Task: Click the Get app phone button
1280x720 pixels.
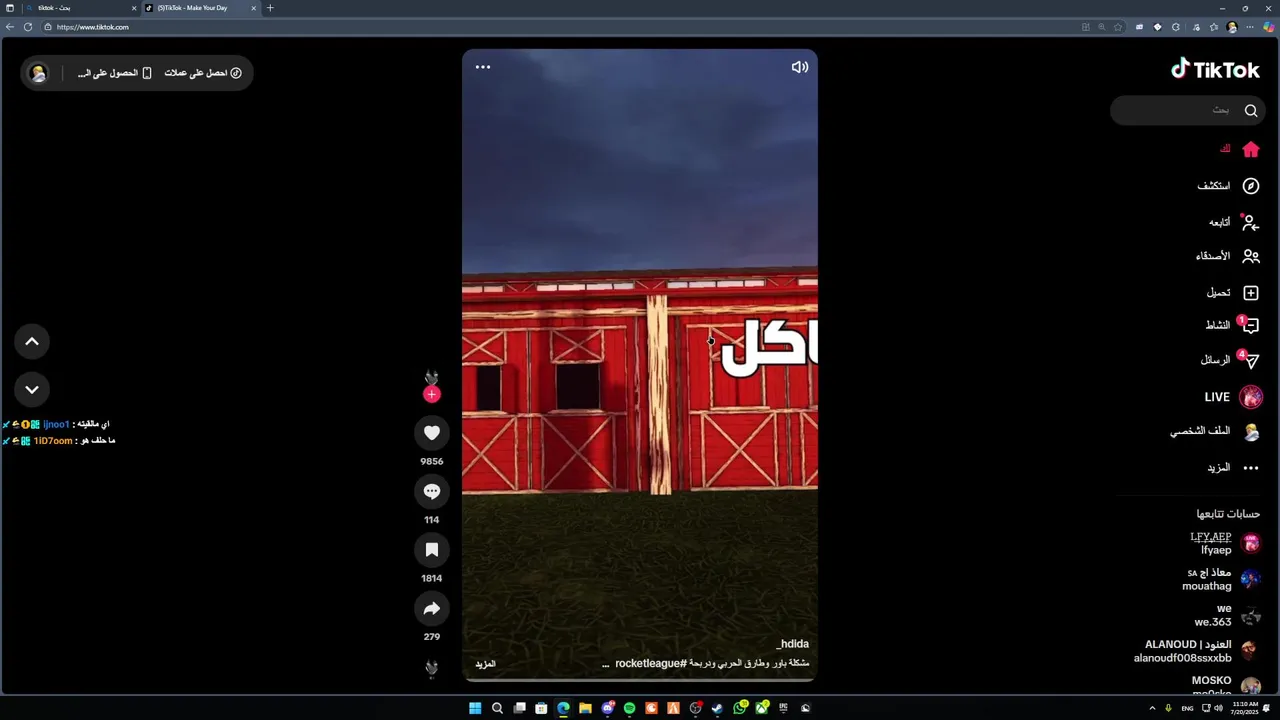Action: [x=114, y=73]
